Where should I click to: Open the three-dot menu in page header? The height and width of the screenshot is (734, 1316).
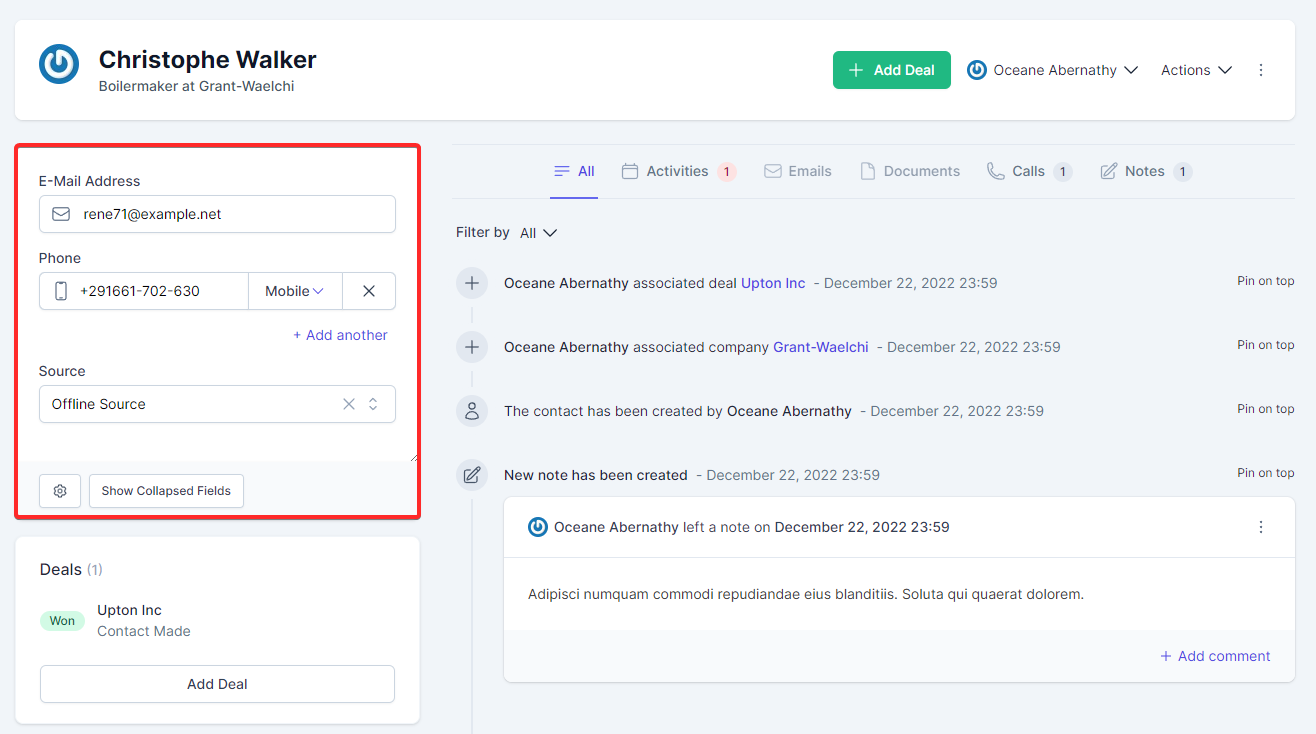tap(1261, 70)
